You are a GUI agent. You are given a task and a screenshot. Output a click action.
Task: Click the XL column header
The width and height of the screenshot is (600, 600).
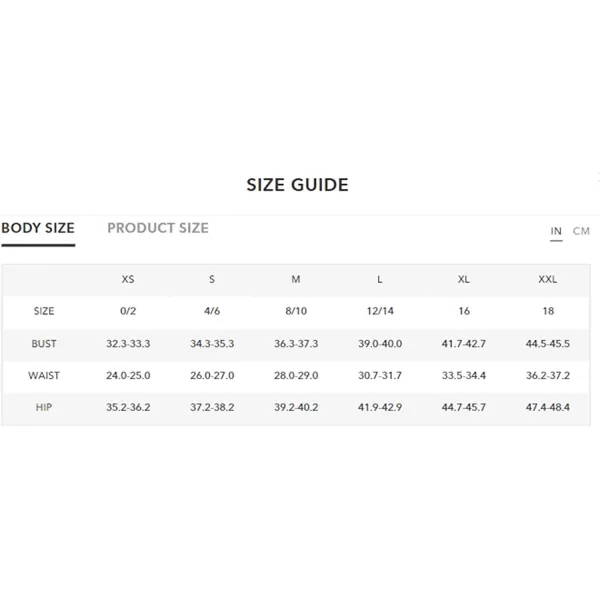464,279
